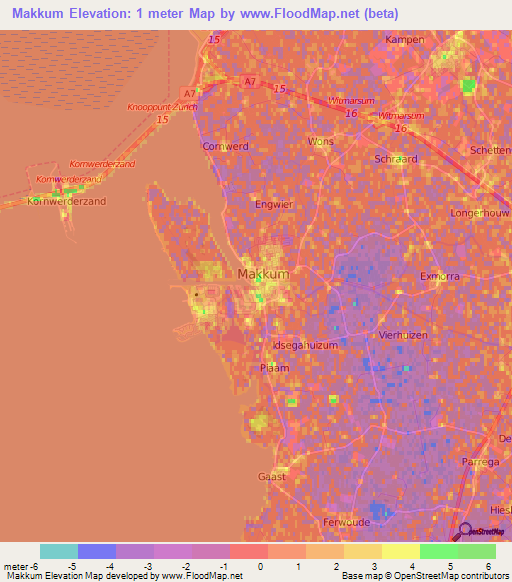This screenshot has width=512, height=582.
Task: Click the Longerhouw village label
Action: 480,213
